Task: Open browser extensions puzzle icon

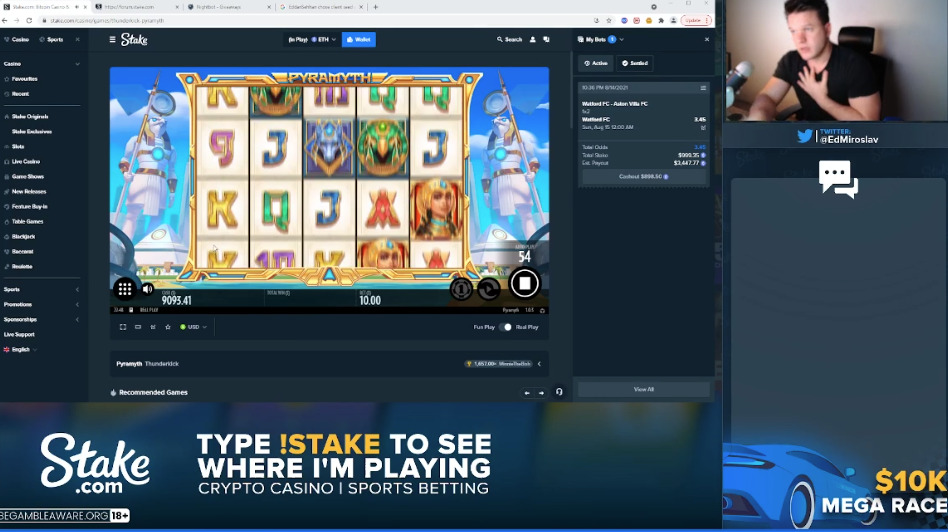Action: click(x=661, y=21)
